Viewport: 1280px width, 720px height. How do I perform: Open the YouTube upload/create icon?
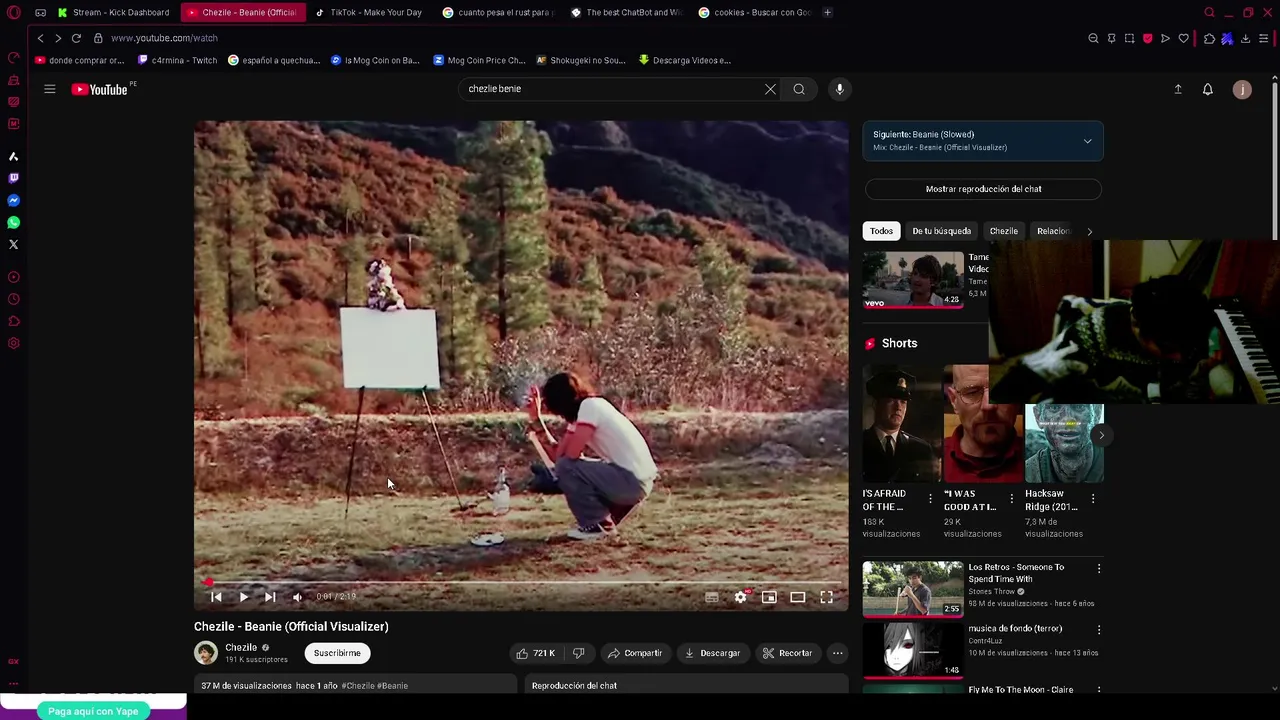click(1178, 89)
